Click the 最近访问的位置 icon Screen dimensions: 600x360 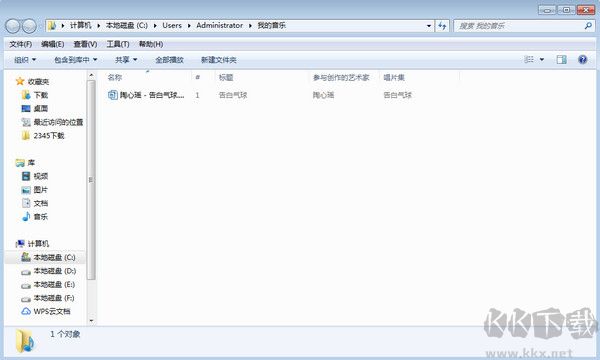click(x=26, y=122)
